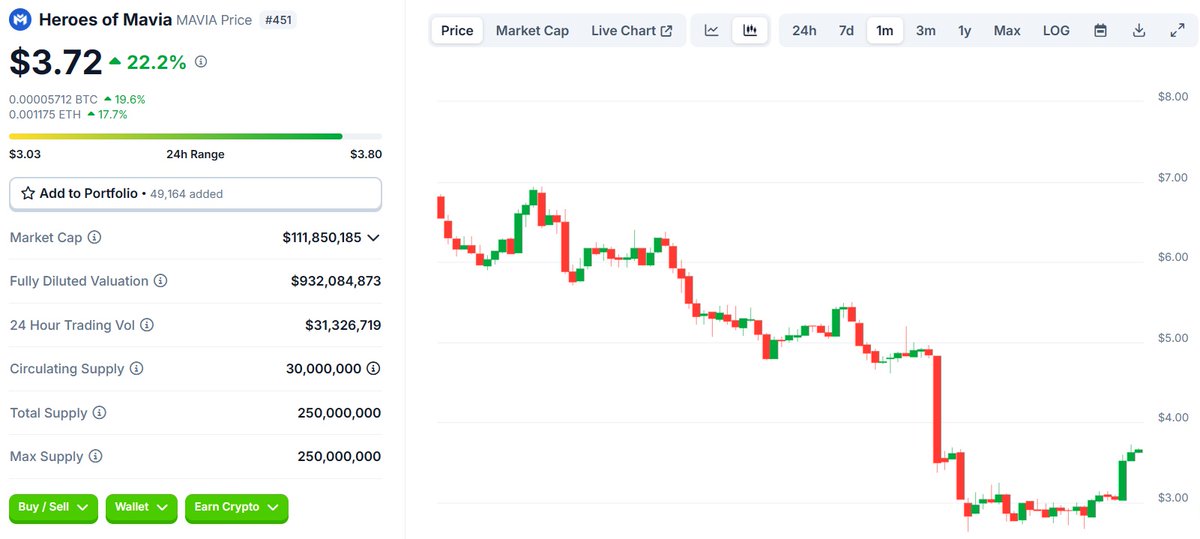Click info icon beside 30,000,000 value
The width and height of the screenshot is (1200, 539).
(x=373, y=369)
